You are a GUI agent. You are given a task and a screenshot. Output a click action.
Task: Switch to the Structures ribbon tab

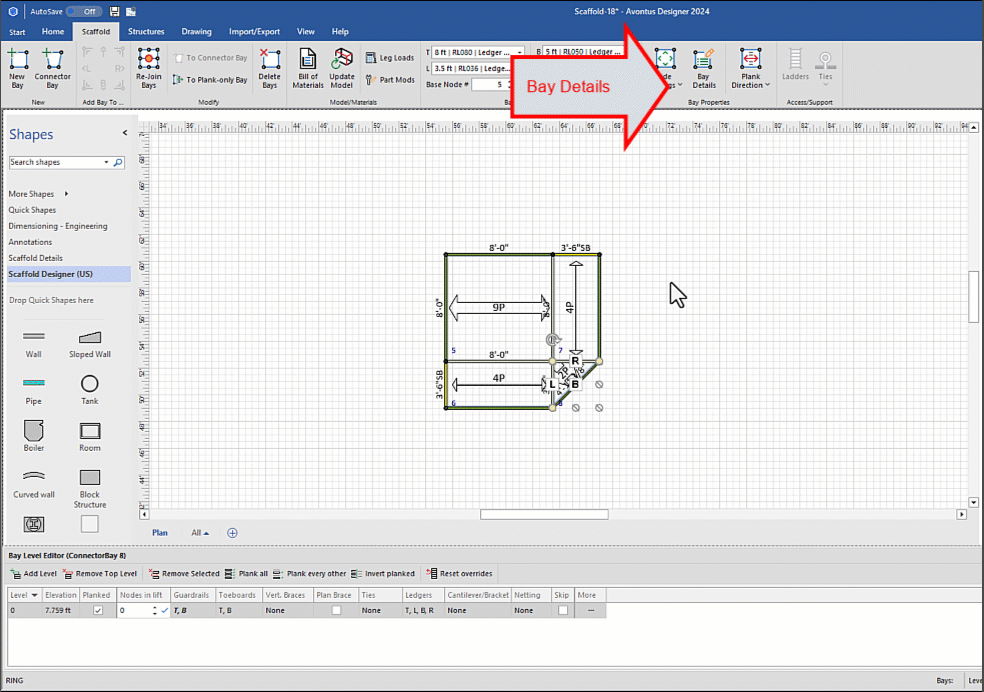pyautogui.click(x=146, y=32)
